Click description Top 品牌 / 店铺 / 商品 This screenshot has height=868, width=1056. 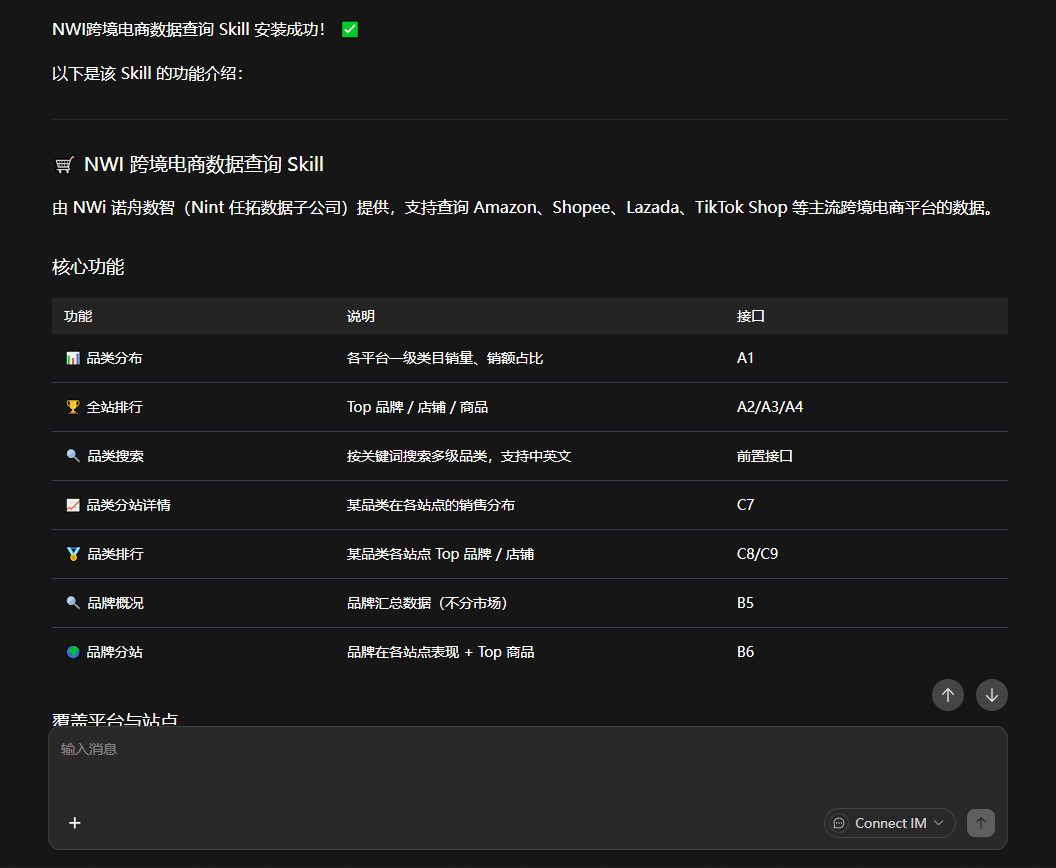point(417,407)
